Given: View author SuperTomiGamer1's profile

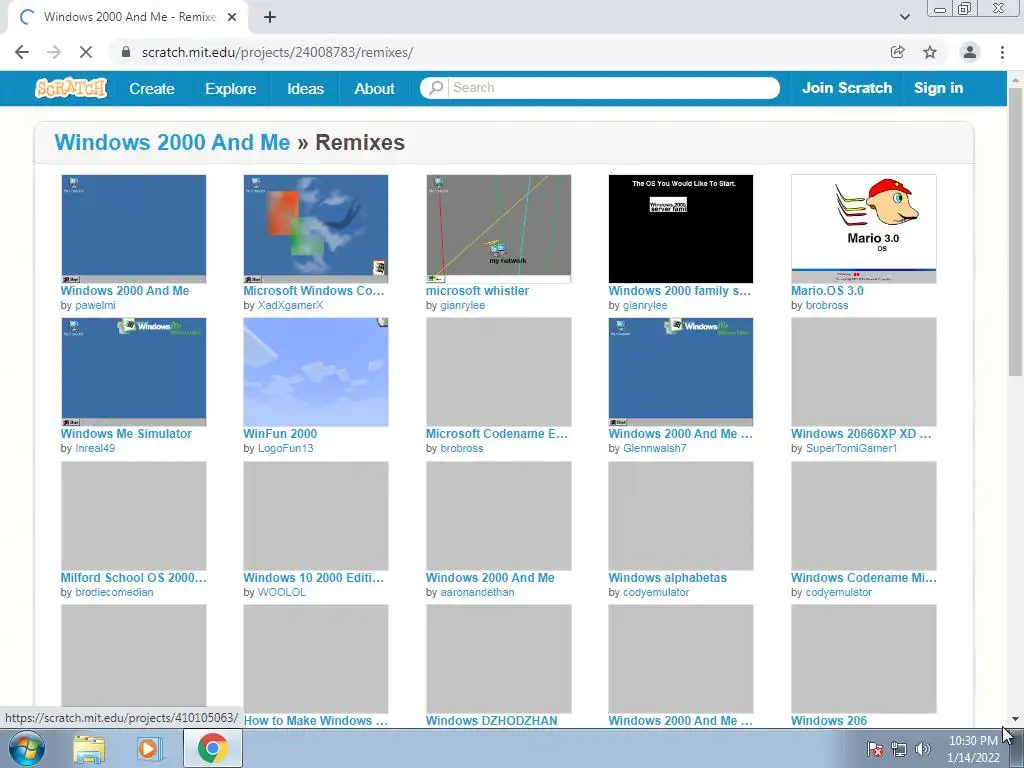Looking at the screenshot, I should click(851, 448).
